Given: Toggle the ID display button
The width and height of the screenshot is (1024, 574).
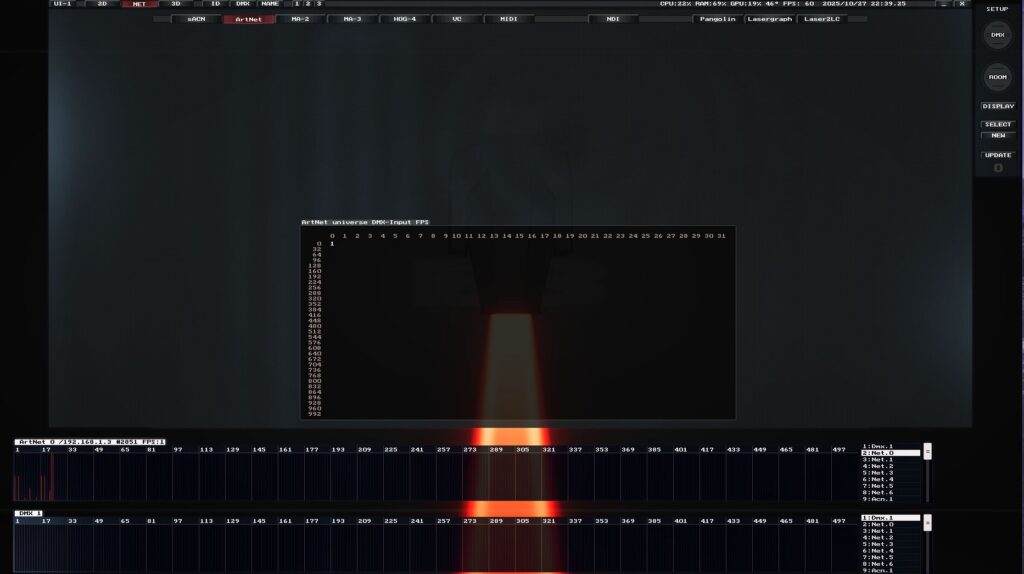Looking at the screenshot, I should [x=215, y=4].
